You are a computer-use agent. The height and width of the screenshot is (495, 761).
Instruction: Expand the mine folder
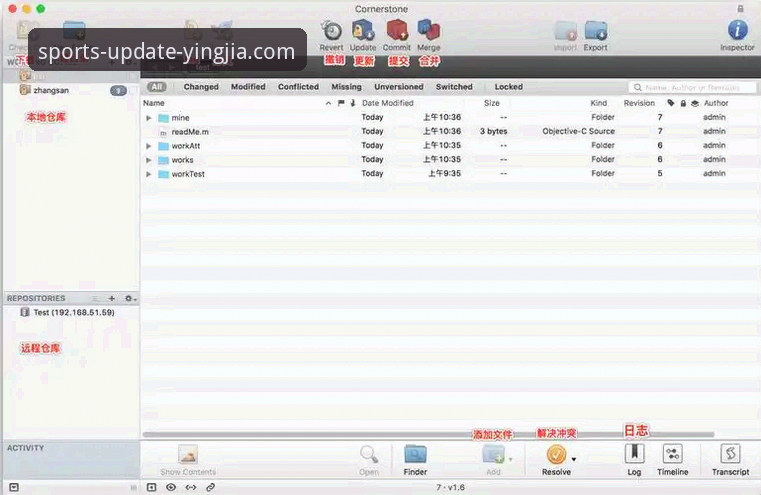tap(149, 118)
